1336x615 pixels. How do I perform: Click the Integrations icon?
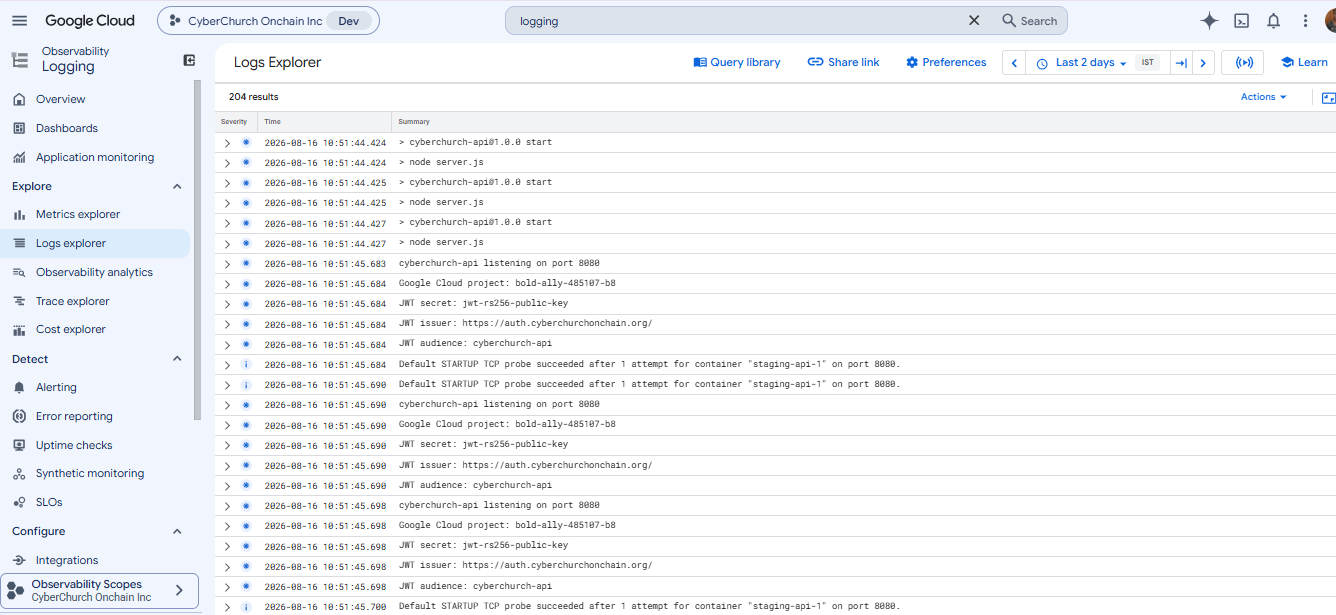click(x=18, y=560)
